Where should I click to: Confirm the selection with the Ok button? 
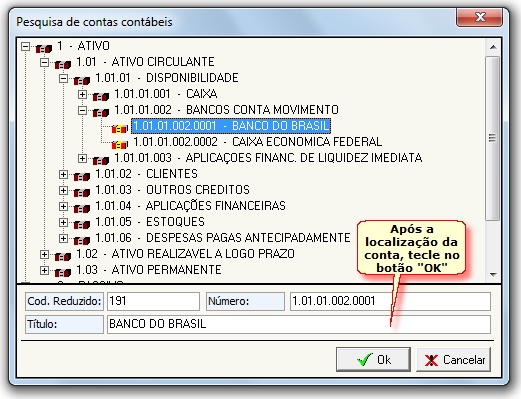pyautogui.click(x=373, y=359)
